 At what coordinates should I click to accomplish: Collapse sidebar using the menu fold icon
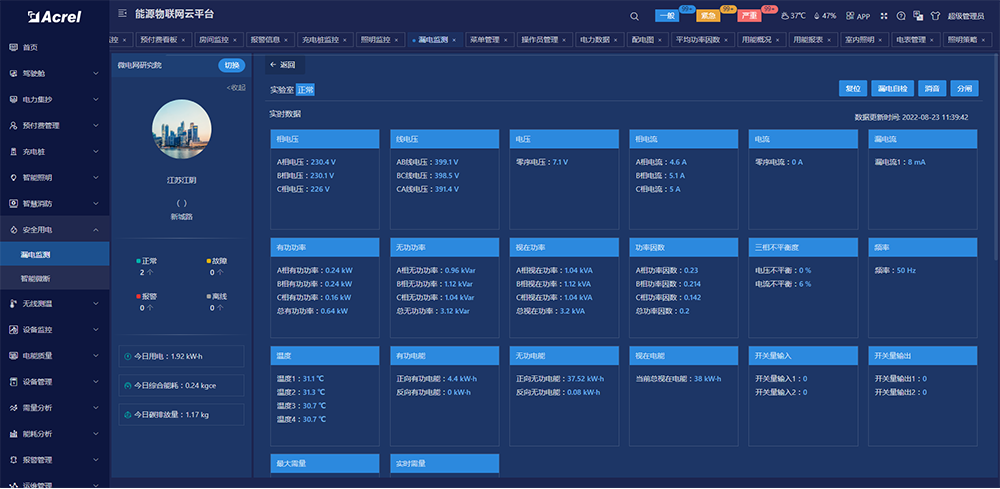coord(122,15)
